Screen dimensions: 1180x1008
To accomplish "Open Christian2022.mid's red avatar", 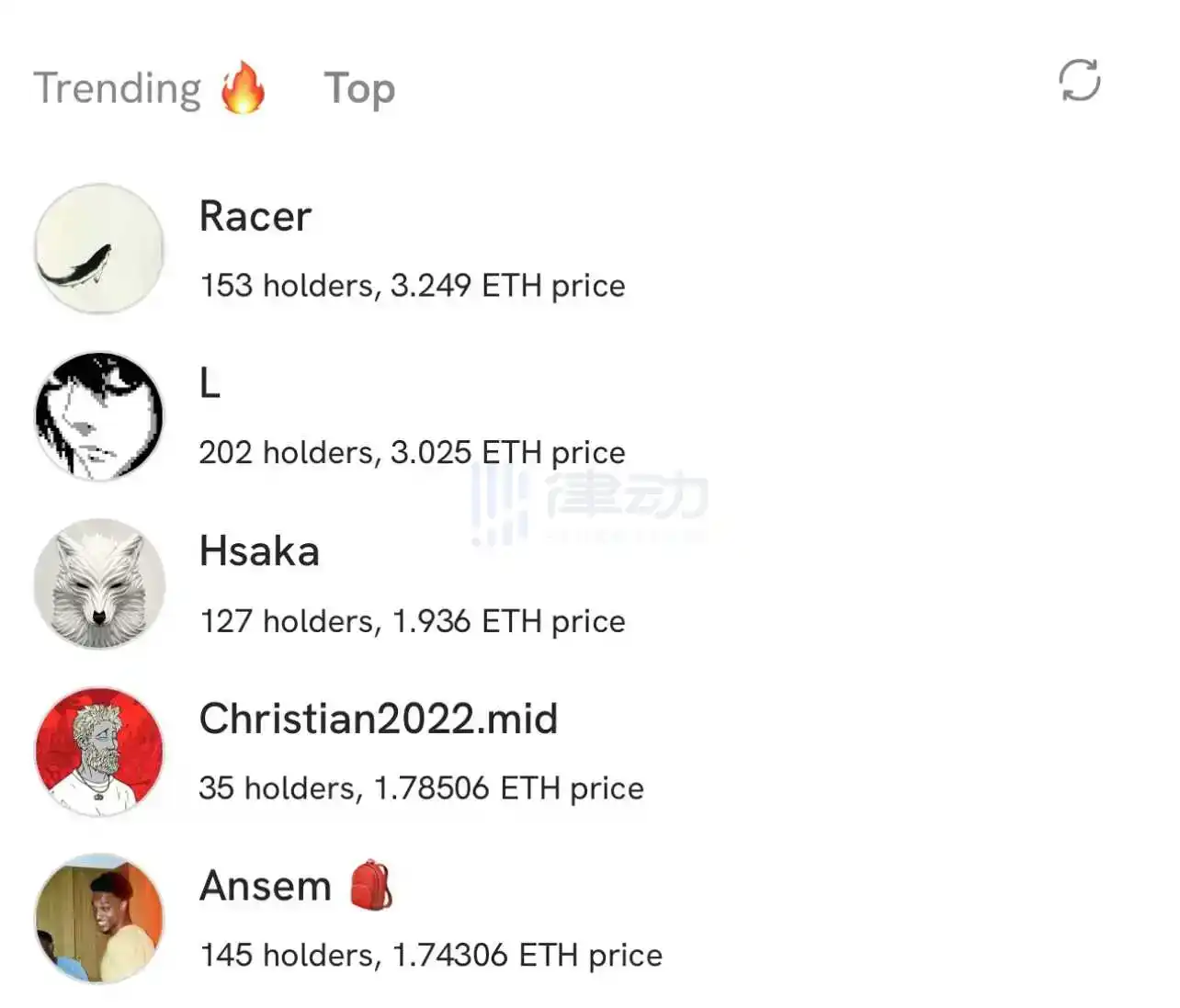I will pyautogui.click(x=99, y=752).
